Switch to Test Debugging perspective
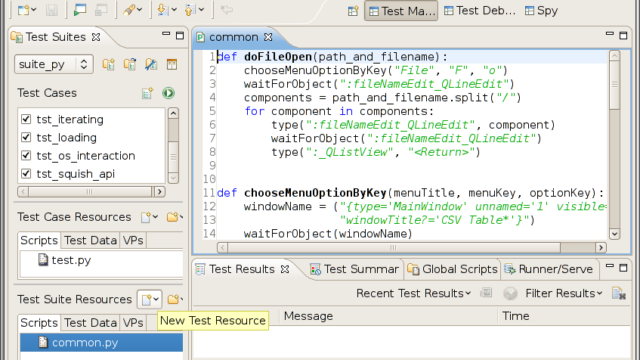This screenshot has width=640, height=360. tap(480, 11)
